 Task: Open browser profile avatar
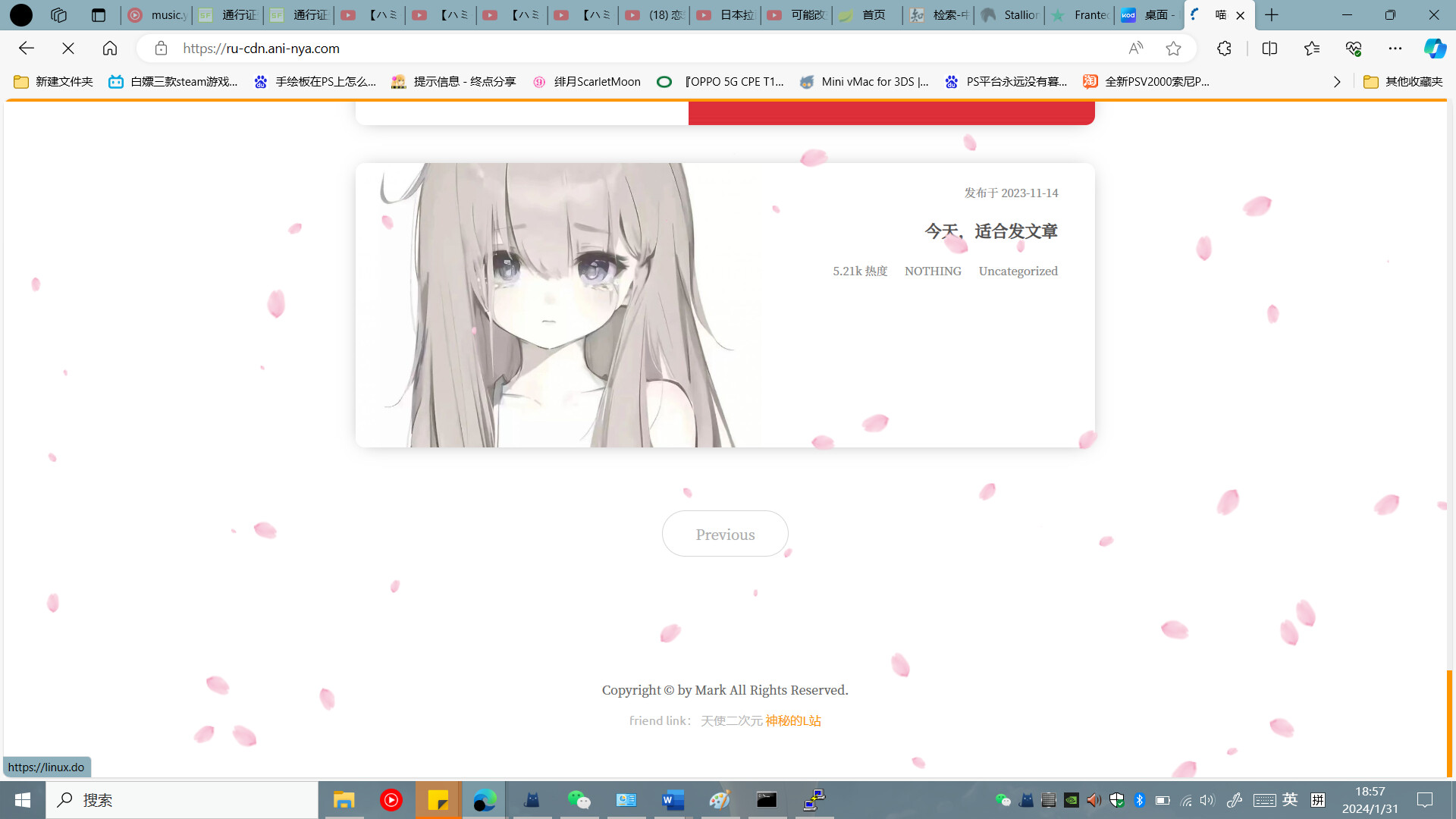pos(21,15)
